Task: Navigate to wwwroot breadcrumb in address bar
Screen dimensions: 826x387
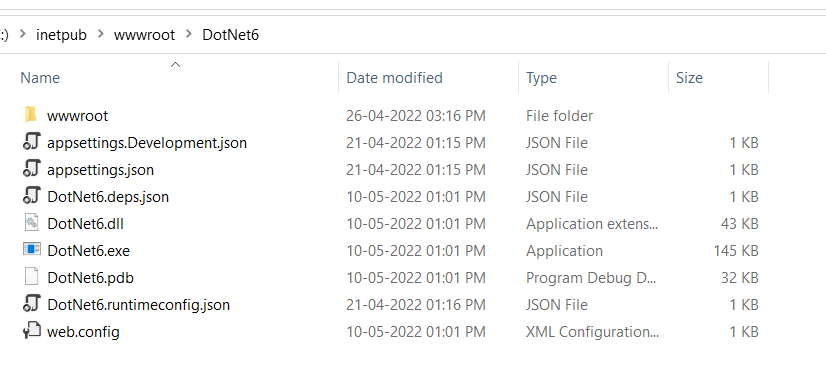Action: [144, 35]
